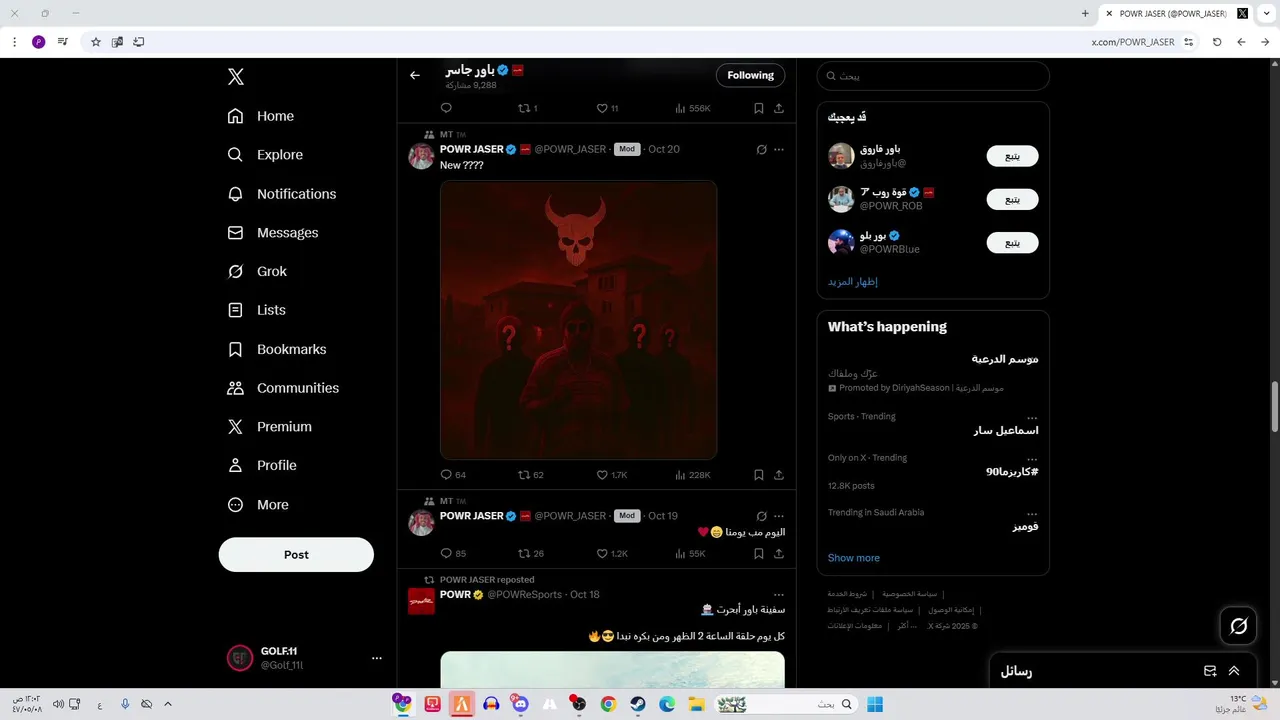Go to Profile in the sidebar
The height and width of the screenshot is (720, 1280).
pos(262,465)
